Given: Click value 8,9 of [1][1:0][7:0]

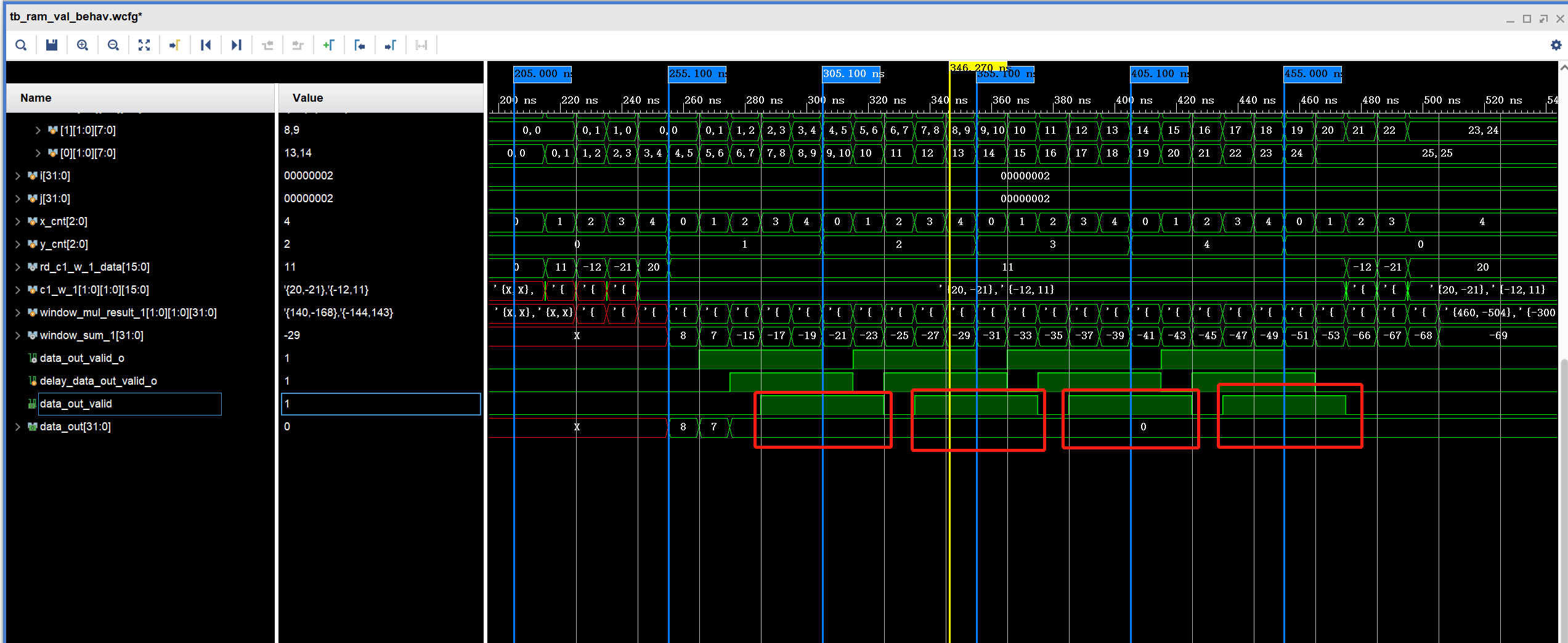Looking at the screenshot, I should (x=291, y=130).
